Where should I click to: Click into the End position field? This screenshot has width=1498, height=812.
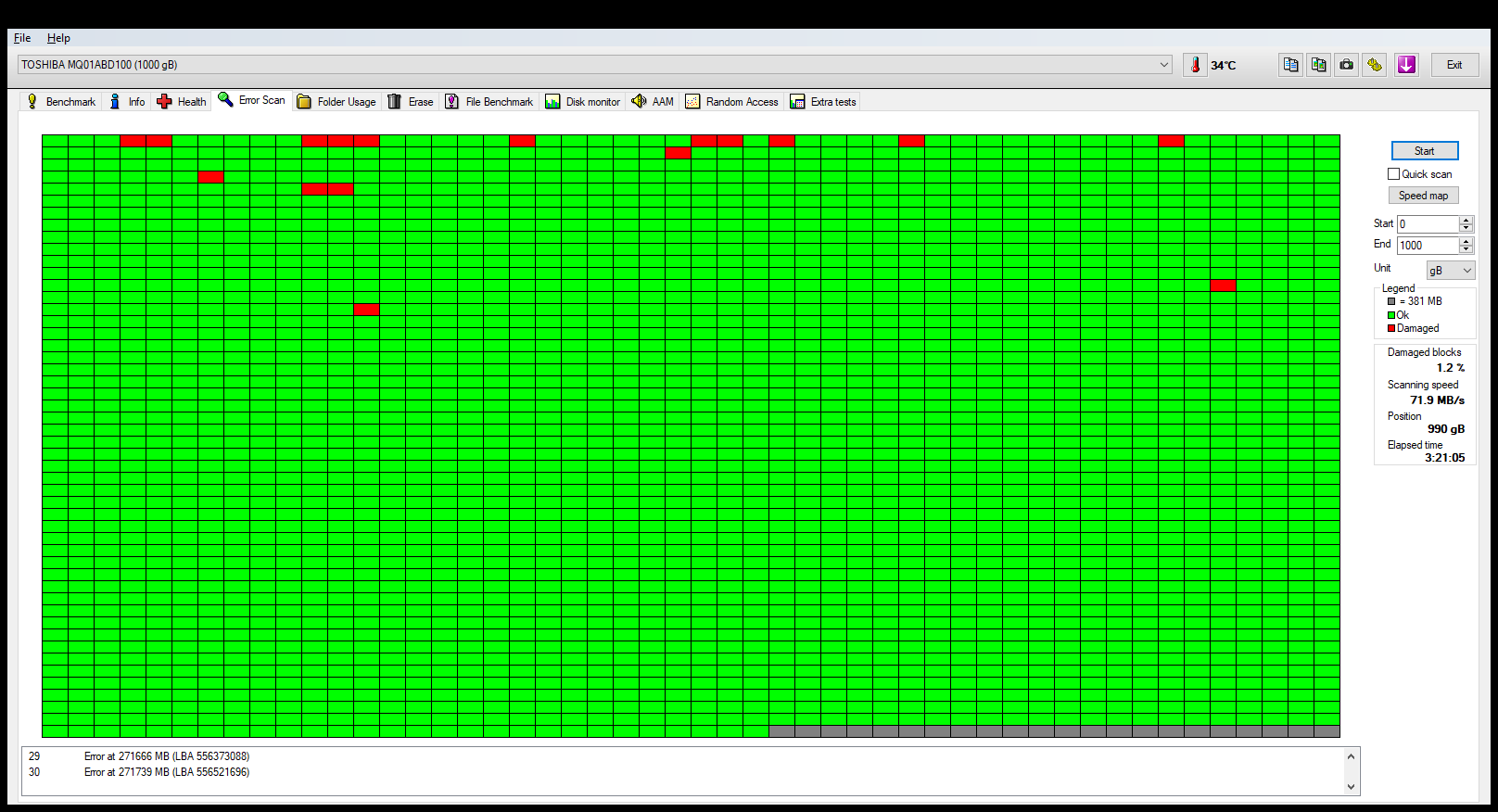click(x=1428, y=246)
